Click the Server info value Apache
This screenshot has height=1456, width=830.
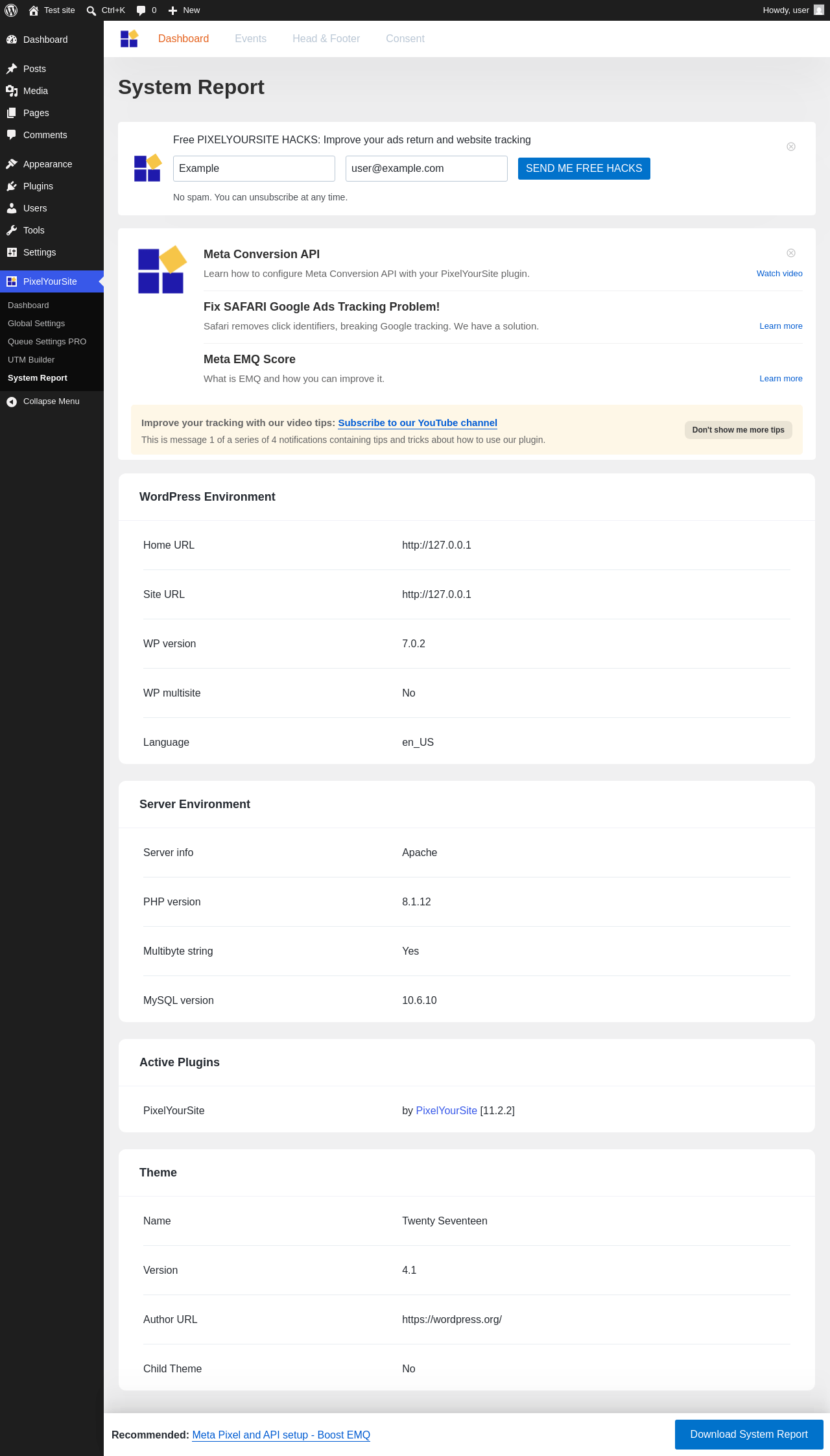coord(420,852)
